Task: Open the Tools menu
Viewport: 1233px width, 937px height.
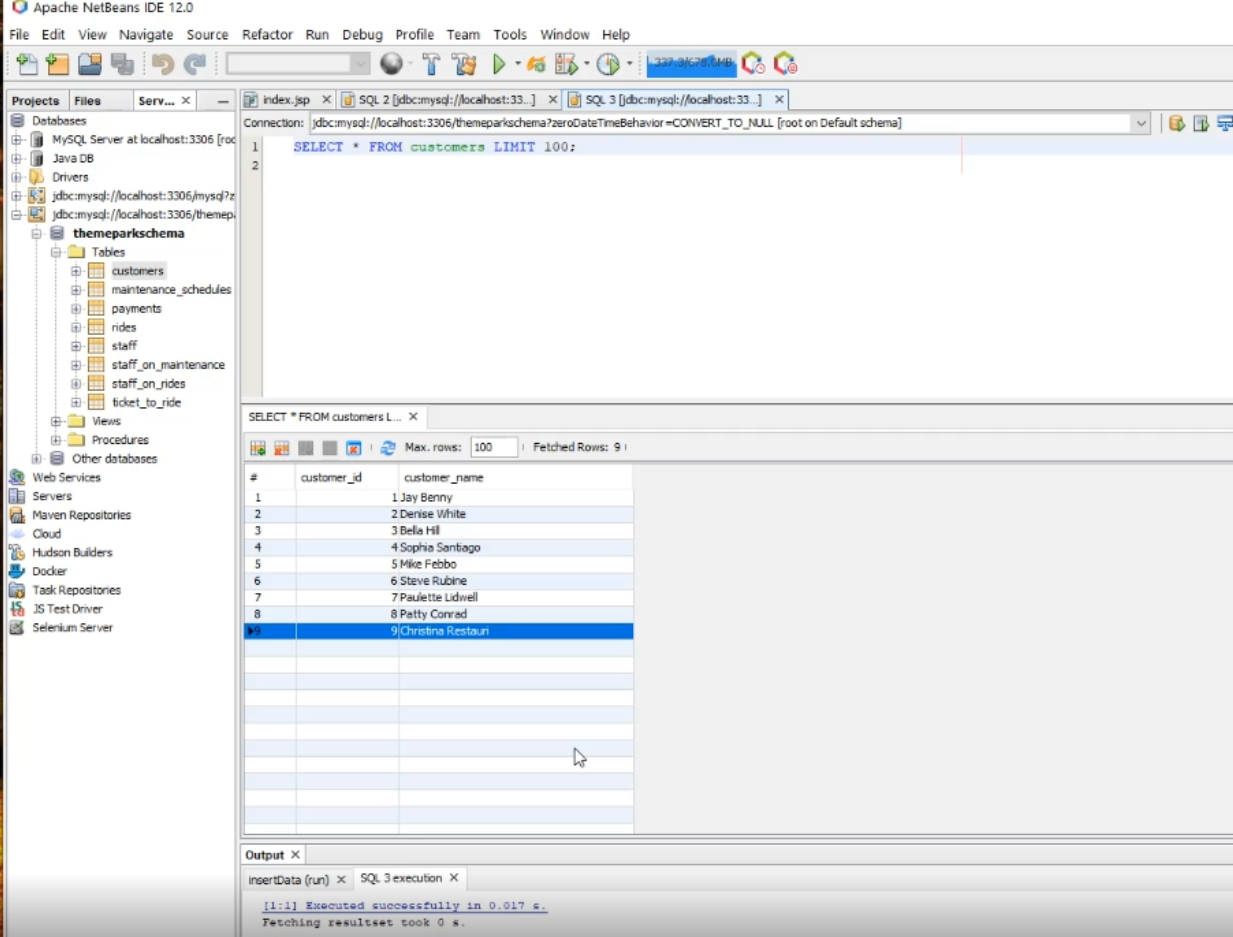Action: point(510,34)
